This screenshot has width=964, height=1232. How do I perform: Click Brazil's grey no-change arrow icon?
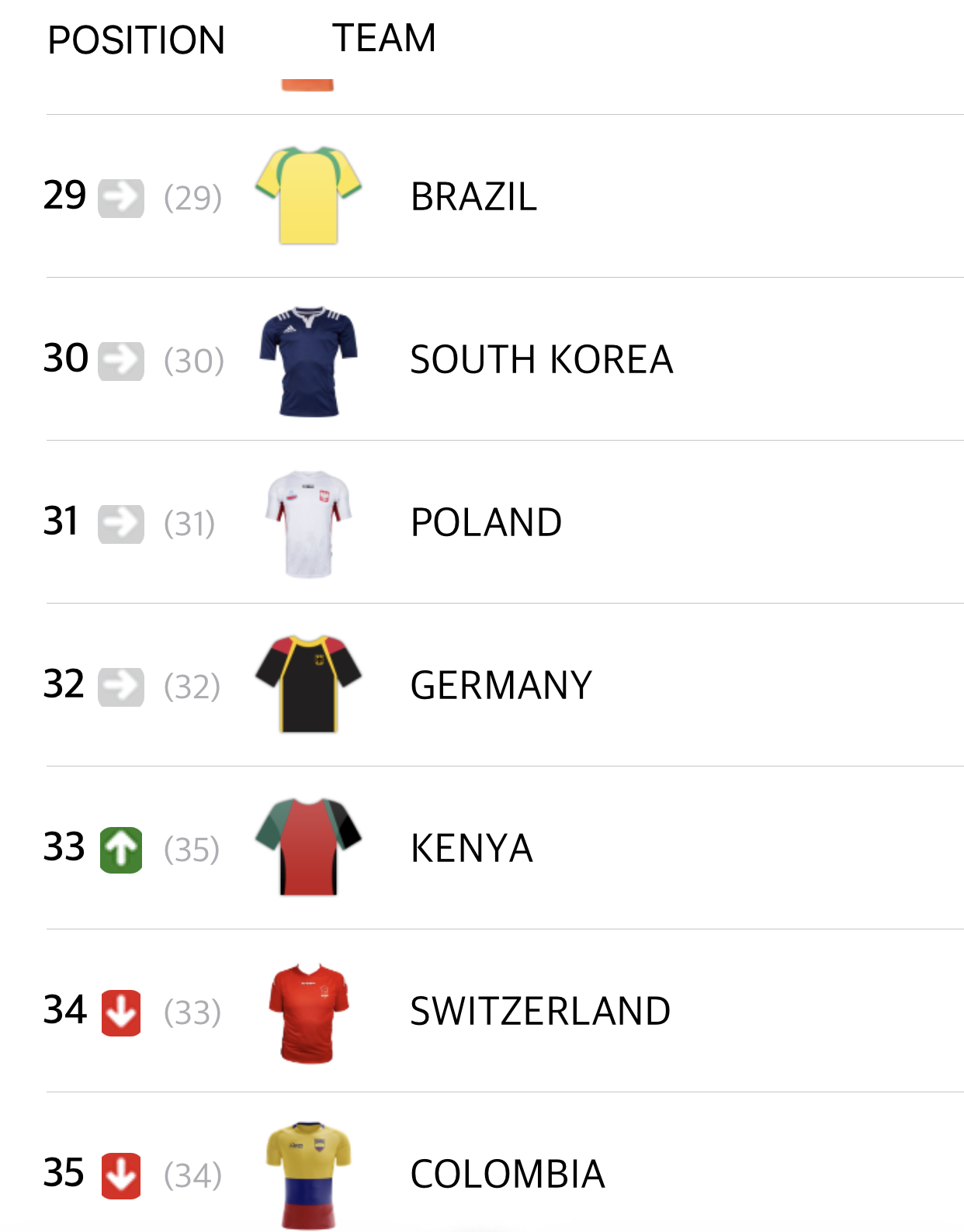(x=121, y=198)
